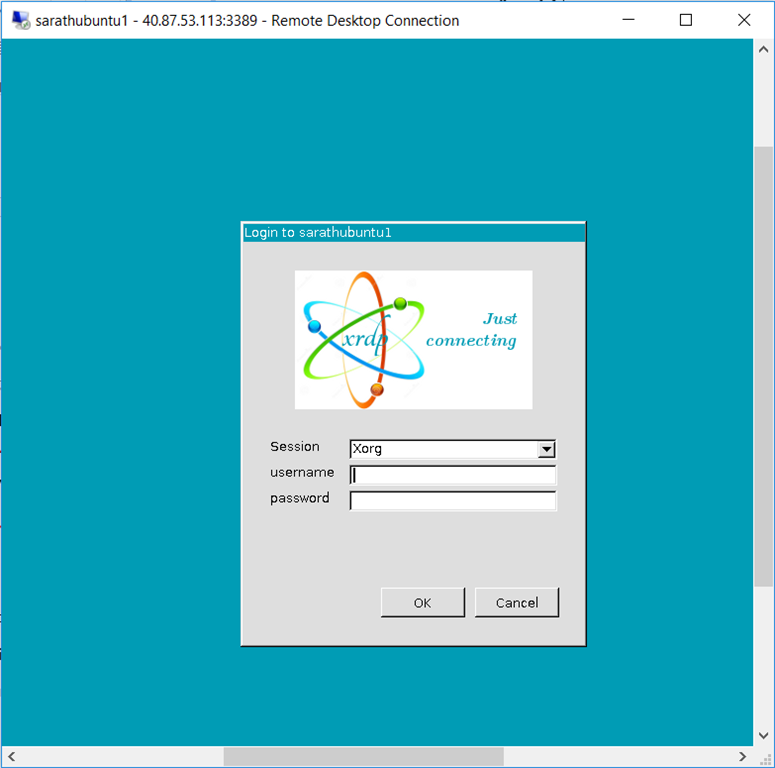Click the 'username' label

(x=302, y=472)
